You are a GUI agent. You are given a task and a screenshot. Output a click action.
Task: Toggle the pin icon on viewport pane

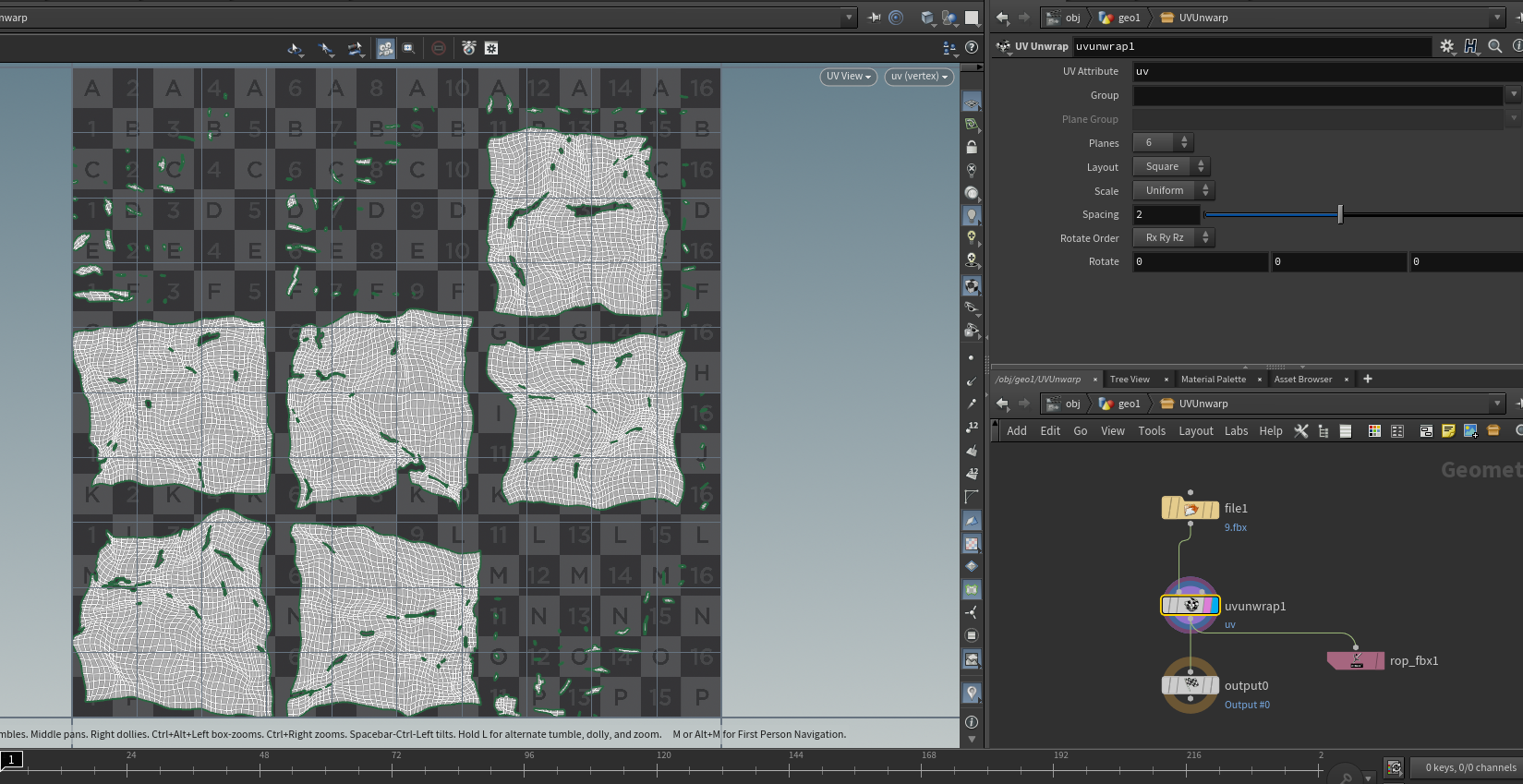point(874,18)
